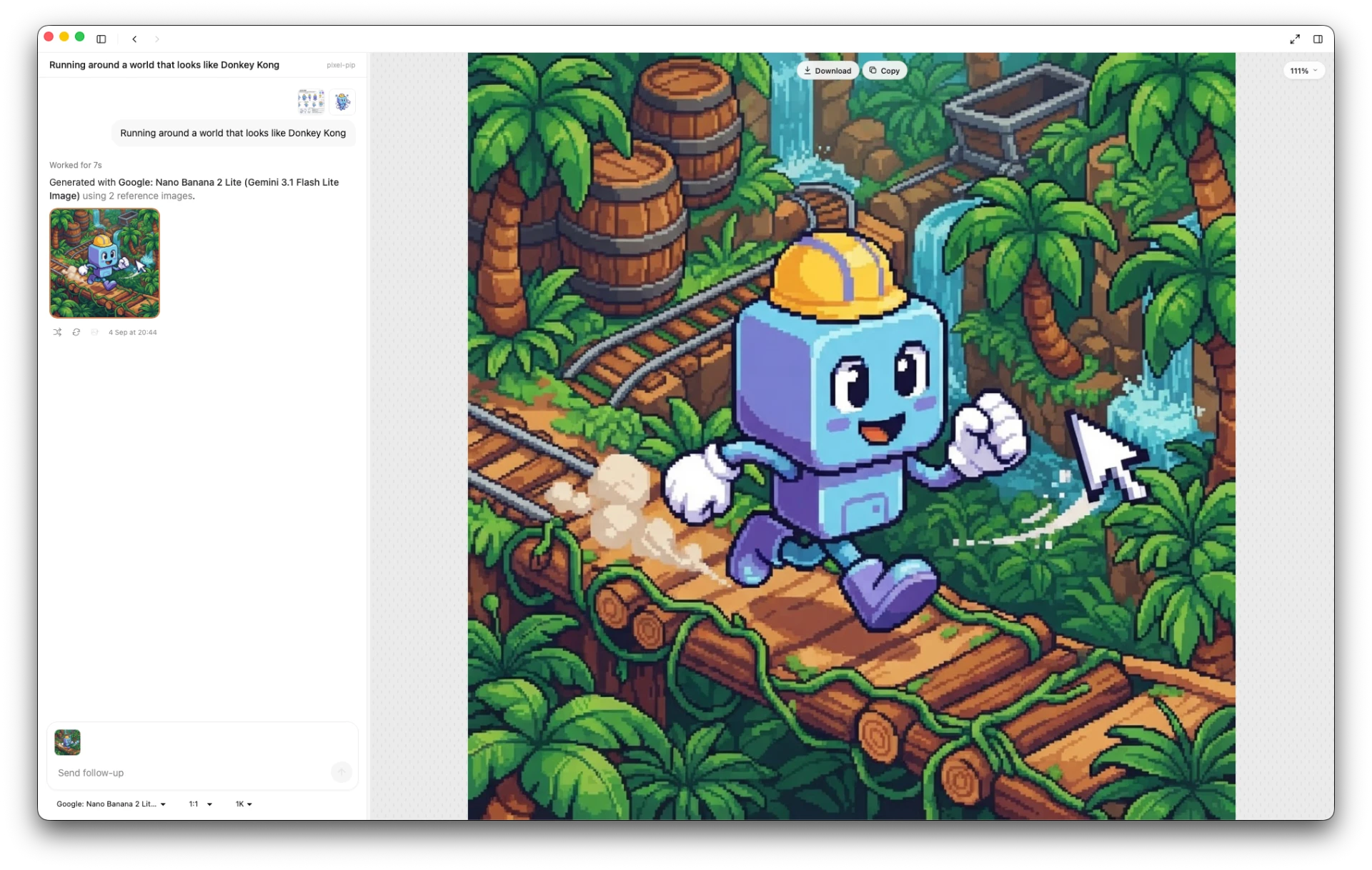The height and width of the screenshot is (870, 1372).
Task: Click the user prompt message bubble
Action: coord(233,133)
